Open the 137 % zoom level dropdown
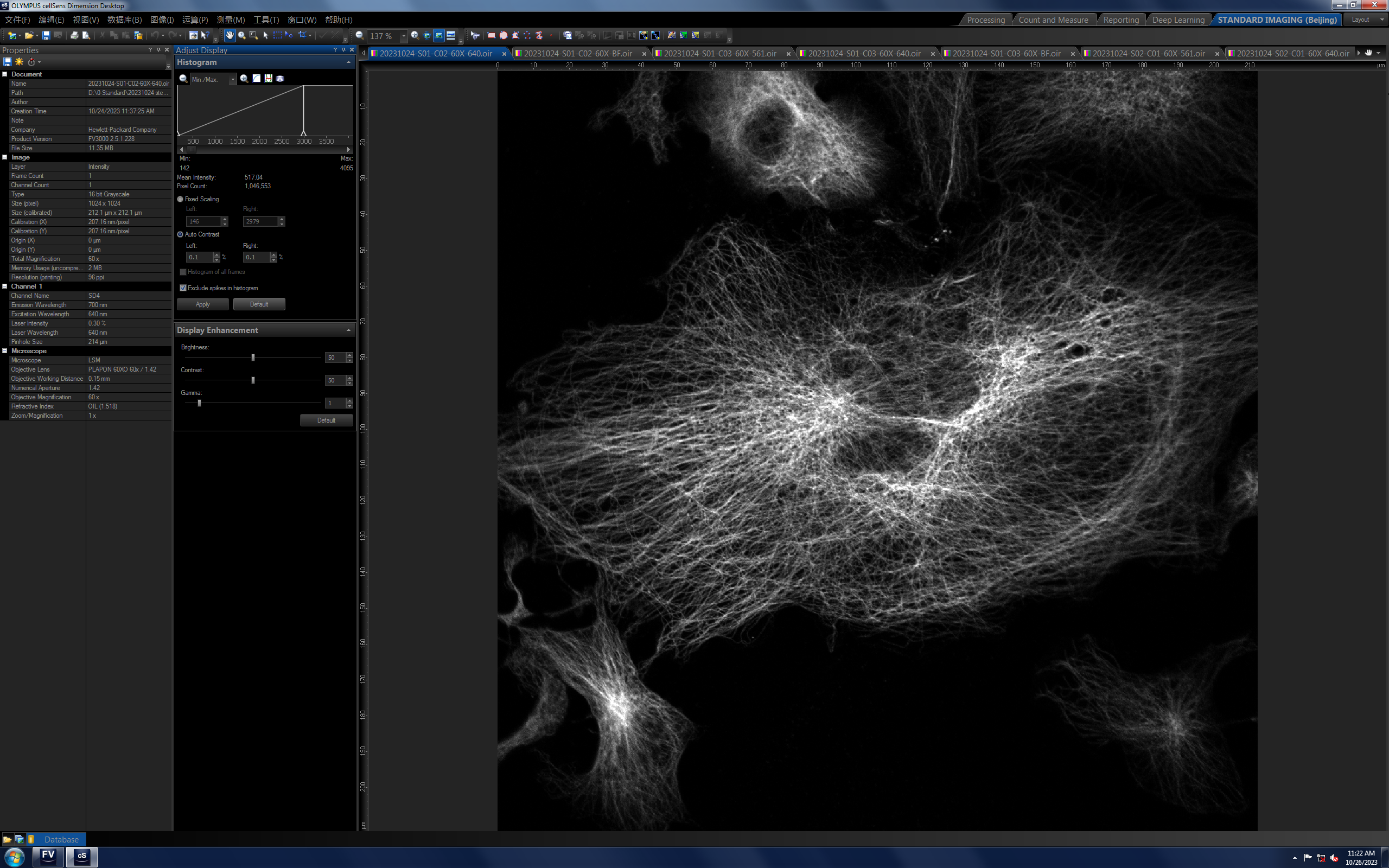 [404, 36]
